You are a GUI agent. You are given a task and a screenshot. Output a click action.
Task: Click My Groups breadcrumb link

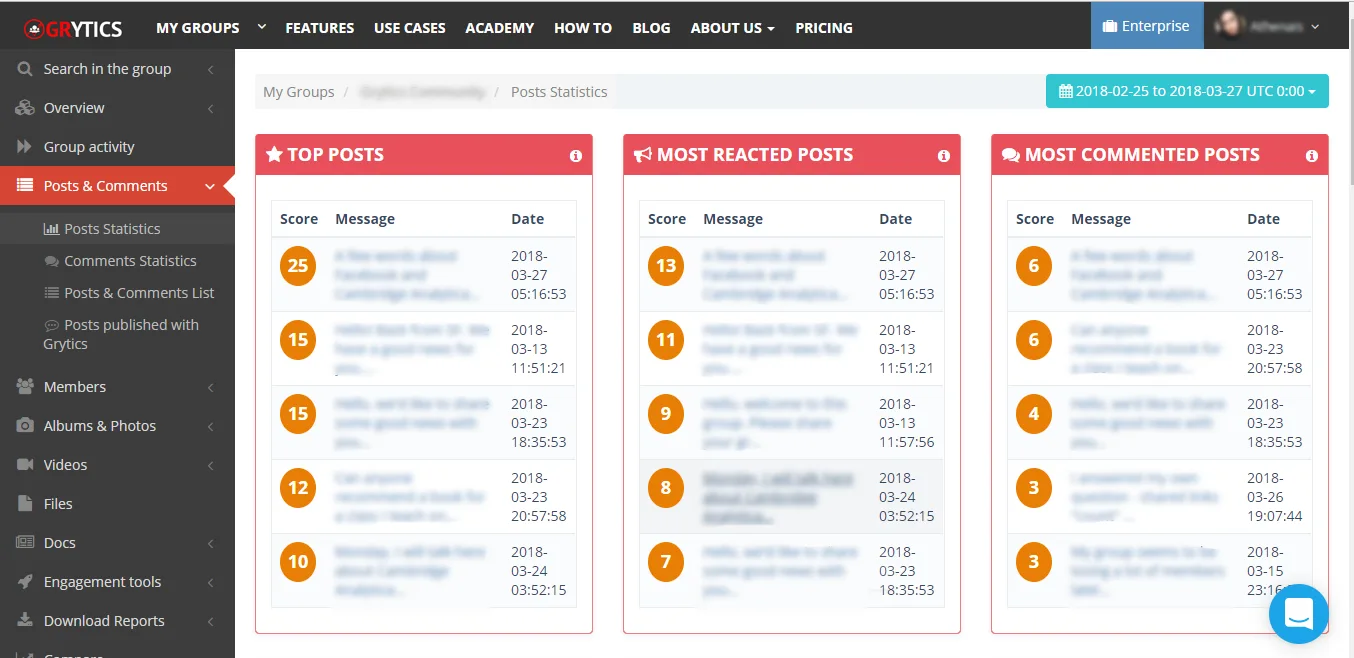(x=298, y=92)
